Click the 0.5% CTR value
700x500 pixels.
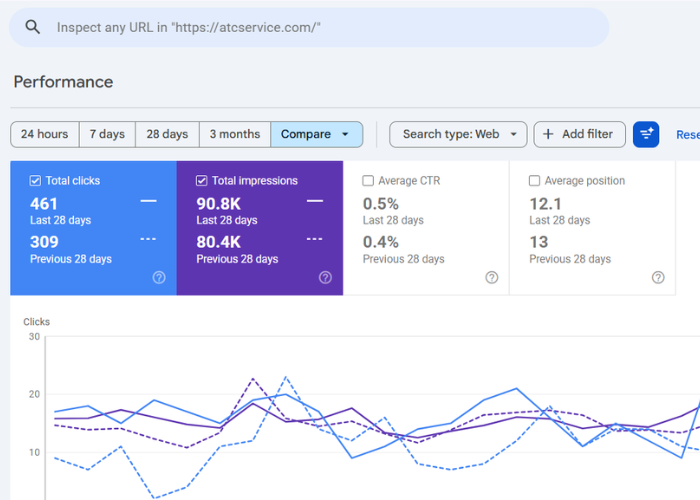coord(381,204)
